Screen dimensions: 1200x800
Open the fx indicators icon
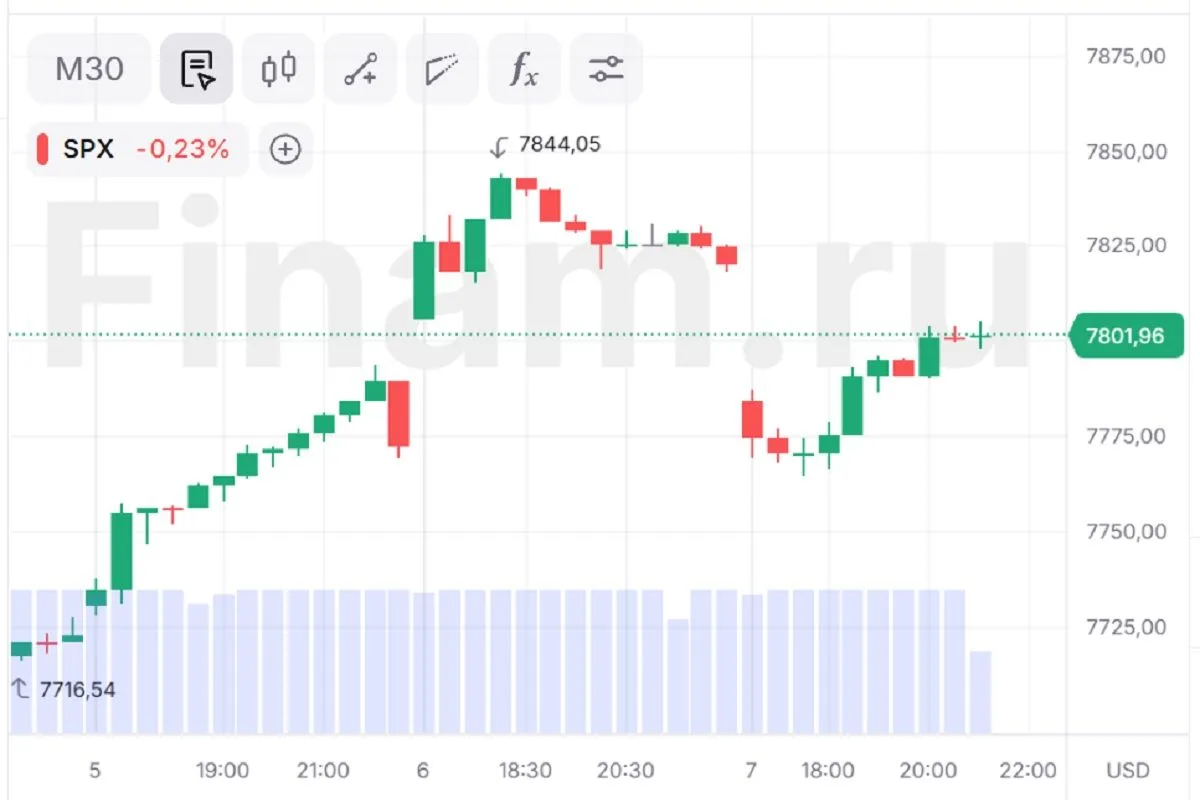pos(524,69)
